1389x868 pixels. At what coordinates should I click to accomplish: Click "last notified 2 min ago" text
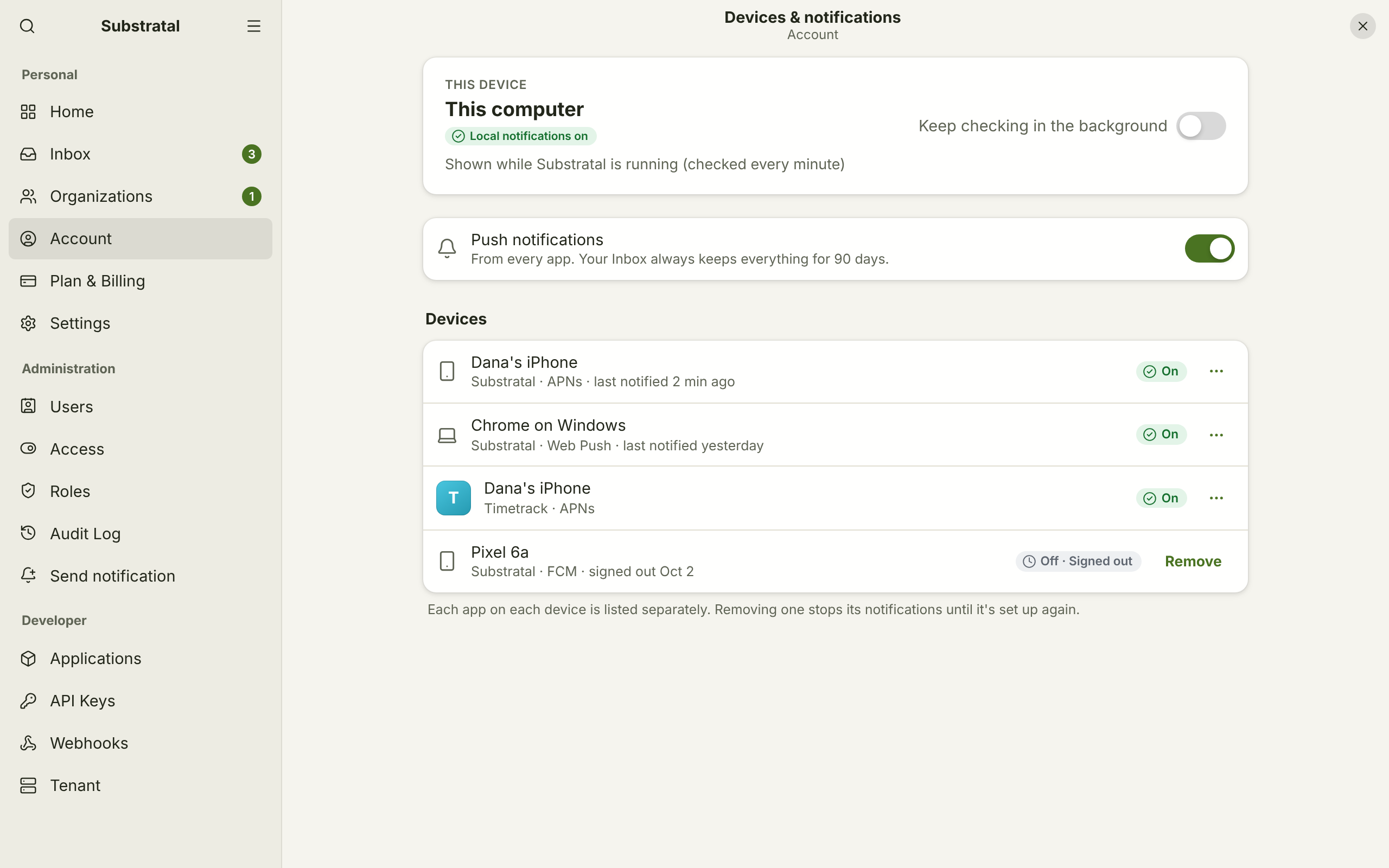tap(664, 382)
